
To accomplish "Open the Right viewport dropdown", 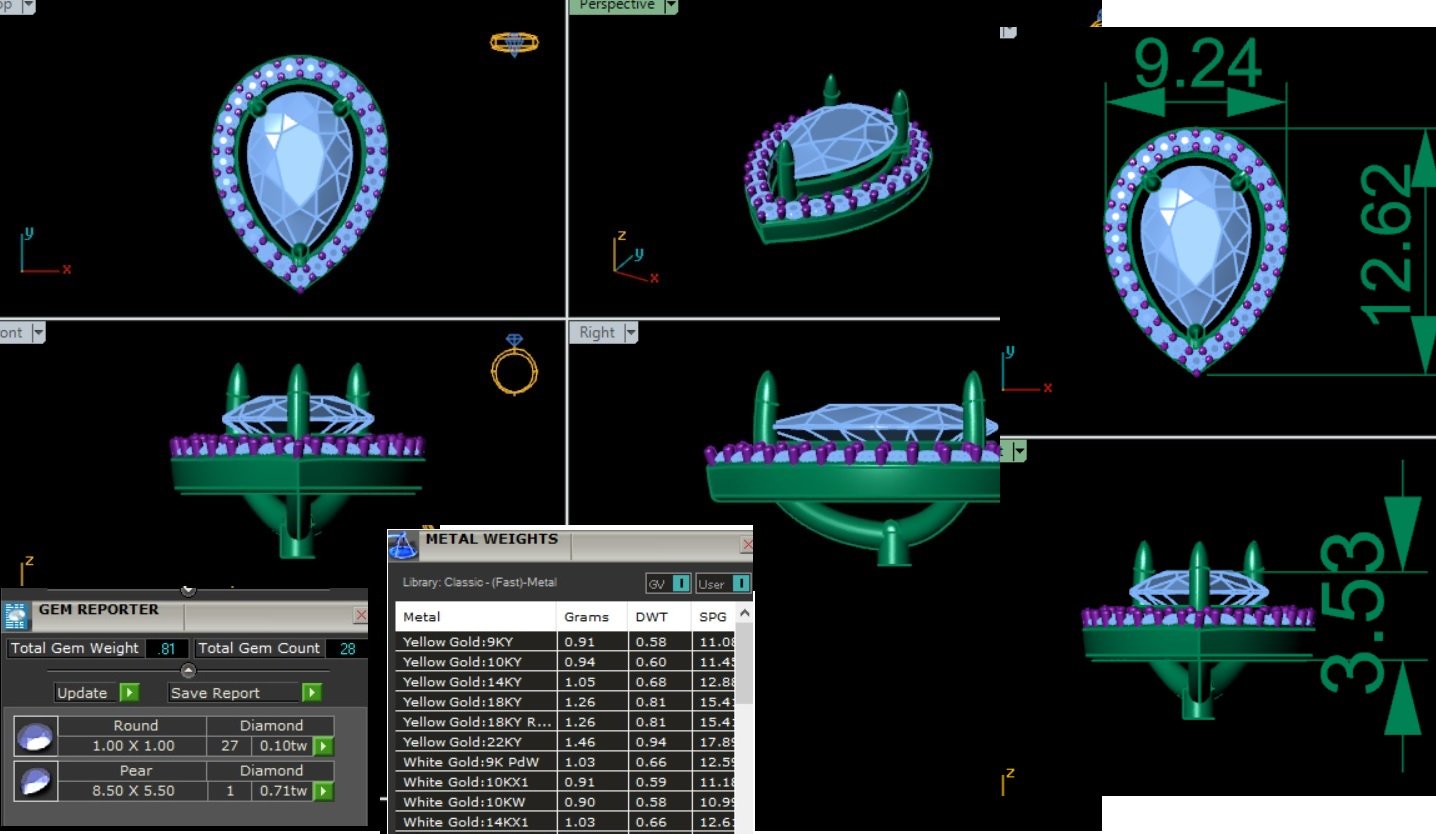I will click(629, 333).
